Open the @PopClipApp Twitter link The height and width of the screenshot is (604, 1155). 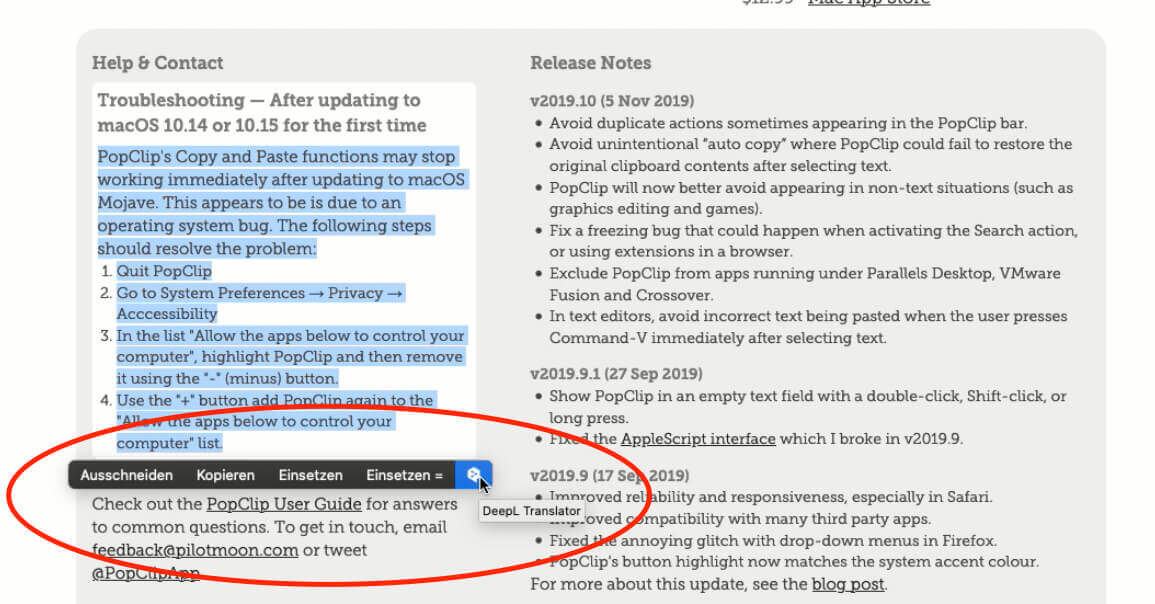click(146, 572)
